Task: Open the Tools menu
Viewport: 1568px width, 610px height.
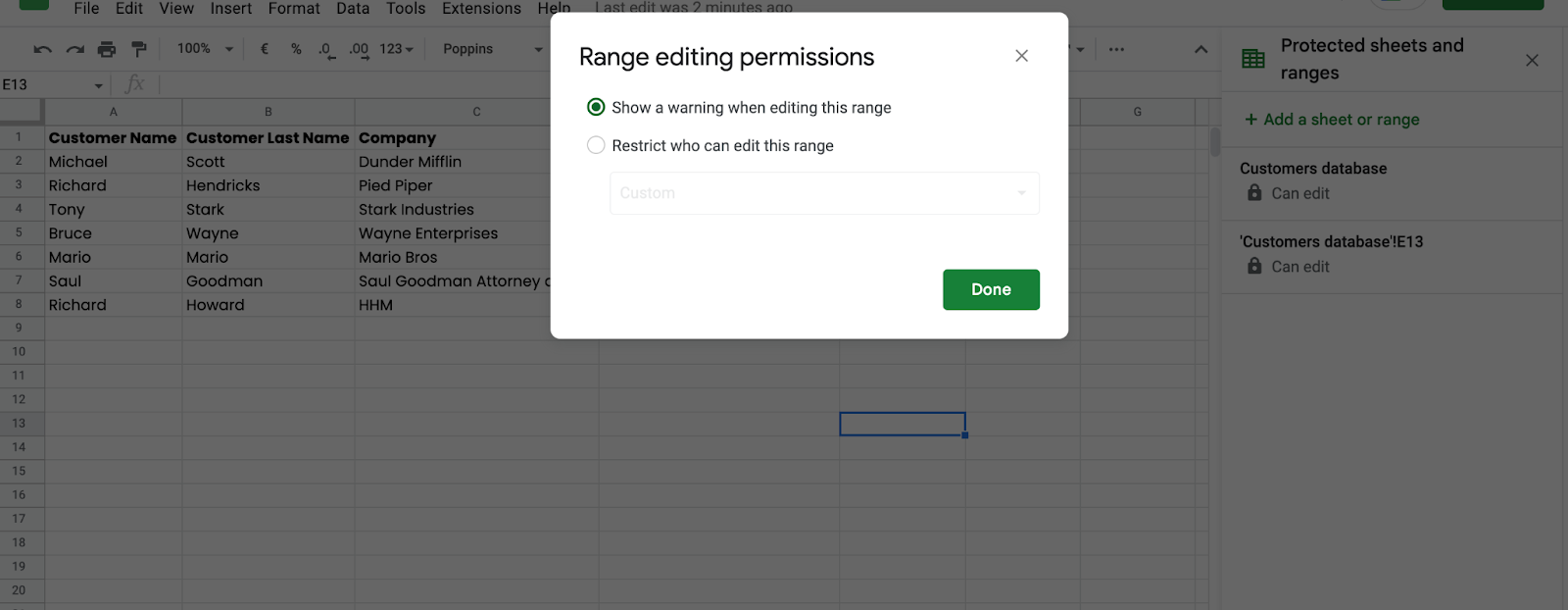Action: 406,8
